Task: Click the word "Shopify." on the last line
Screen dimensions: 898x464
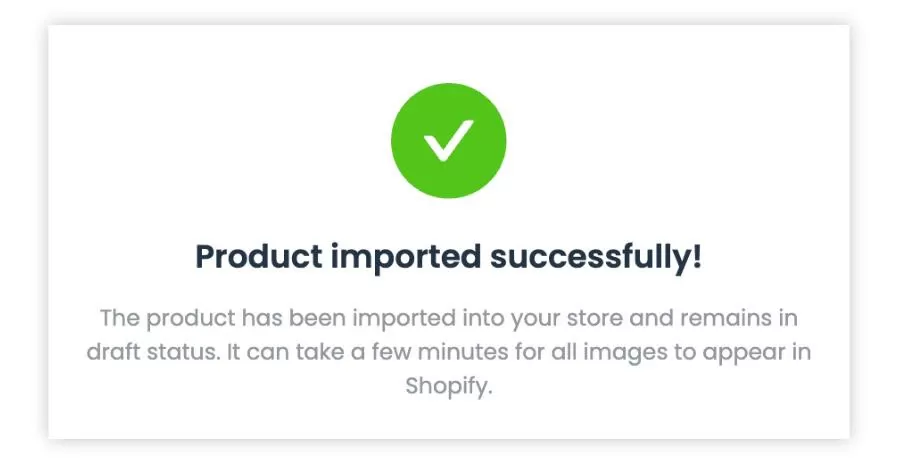Action: 449,387
